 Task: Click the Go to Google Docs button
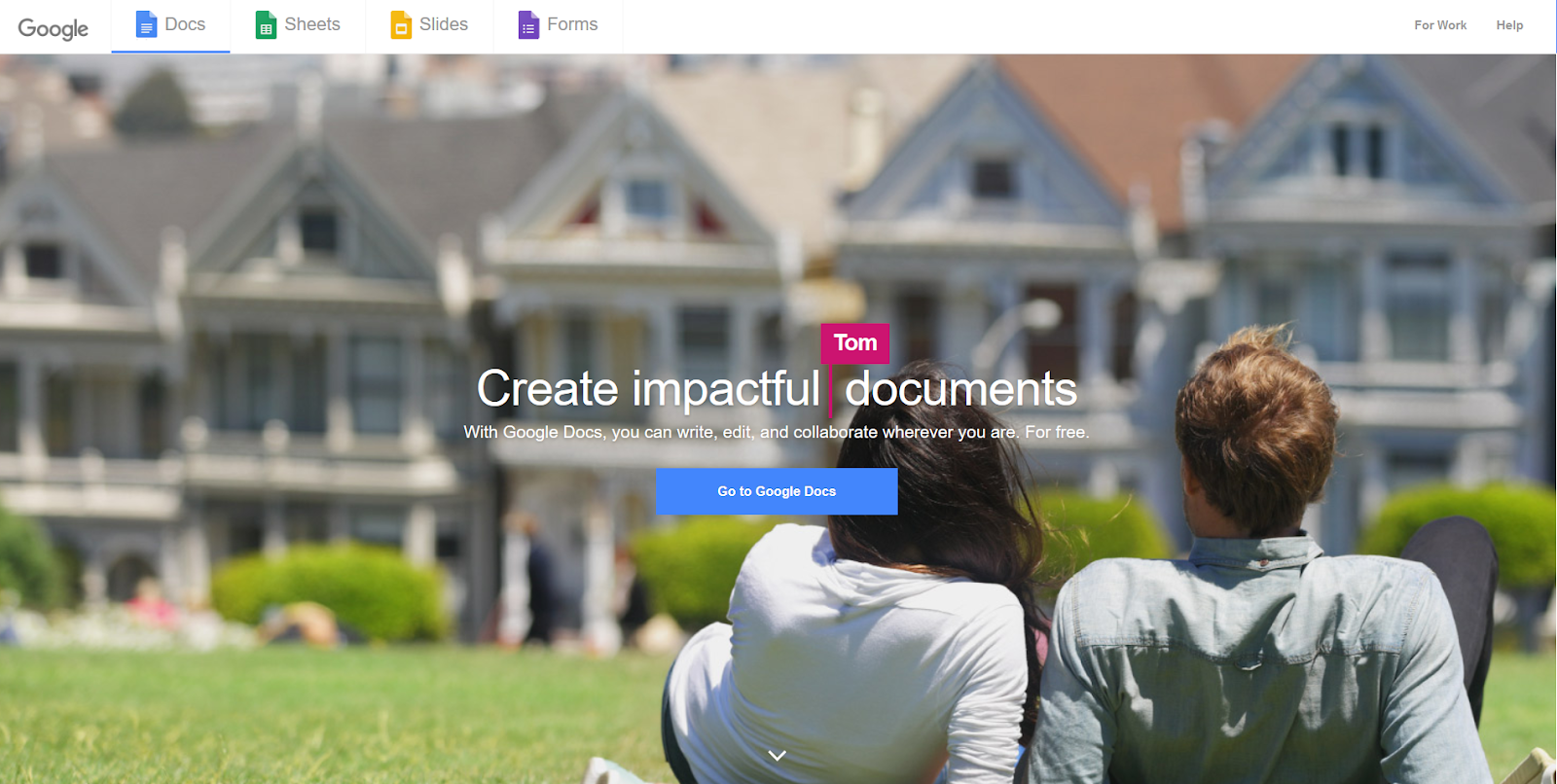(x=777, y=491)
